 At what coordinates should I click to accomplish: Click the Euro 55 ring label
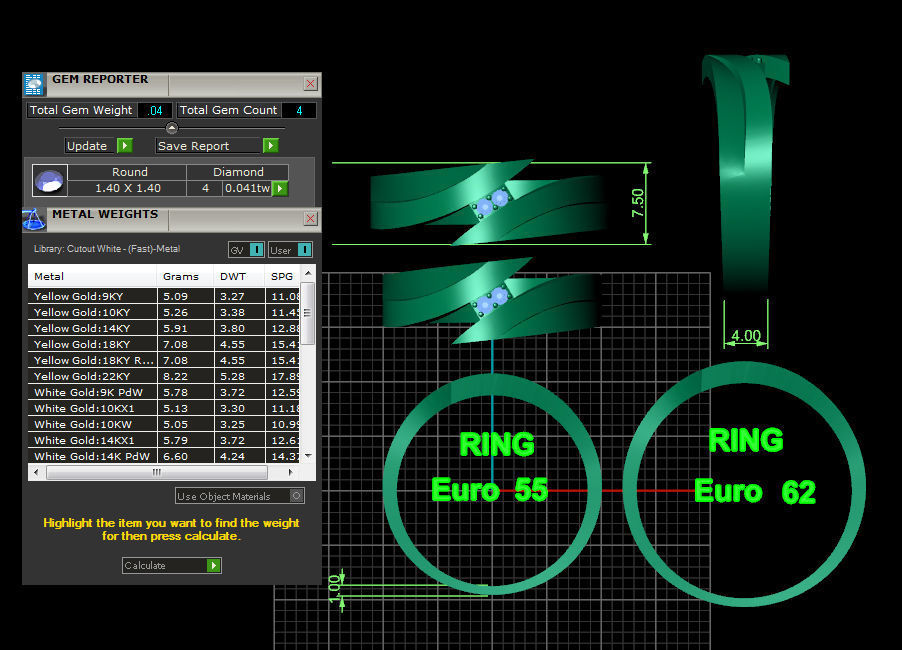point(490,490)
